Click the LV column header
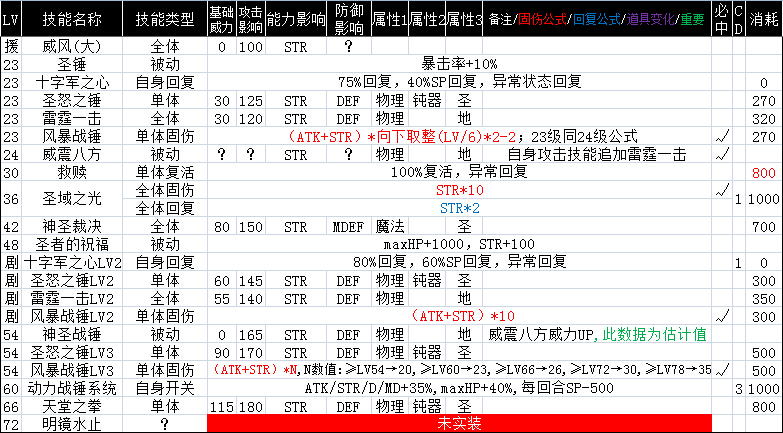 pyautogui.click(x=10, y=19)
